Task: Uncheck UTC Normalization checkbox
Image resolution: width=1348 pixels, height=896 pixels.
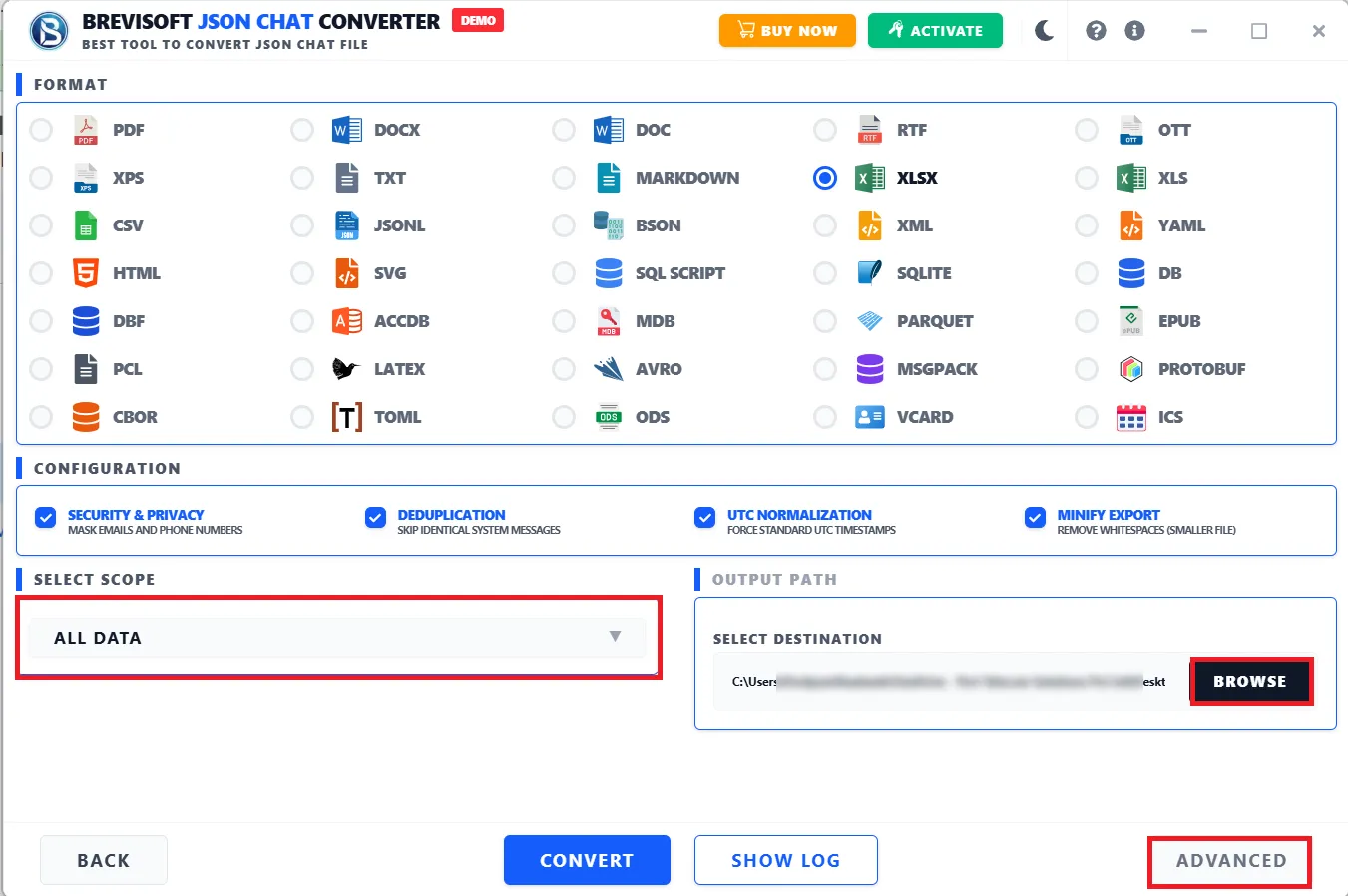Action: 704,517
